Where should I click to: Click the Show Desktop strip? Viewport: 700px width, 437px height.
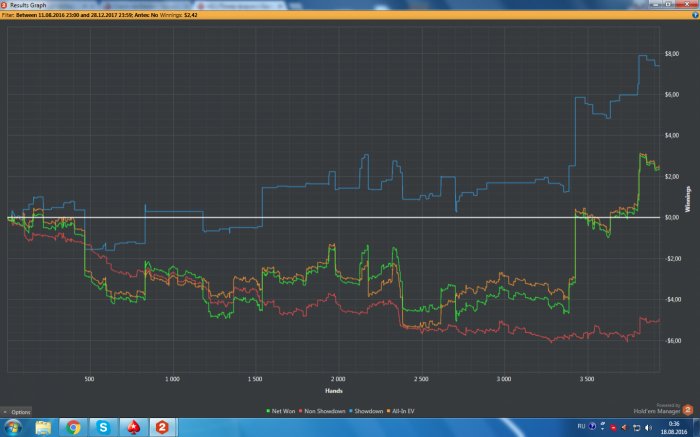pos(696,428)
